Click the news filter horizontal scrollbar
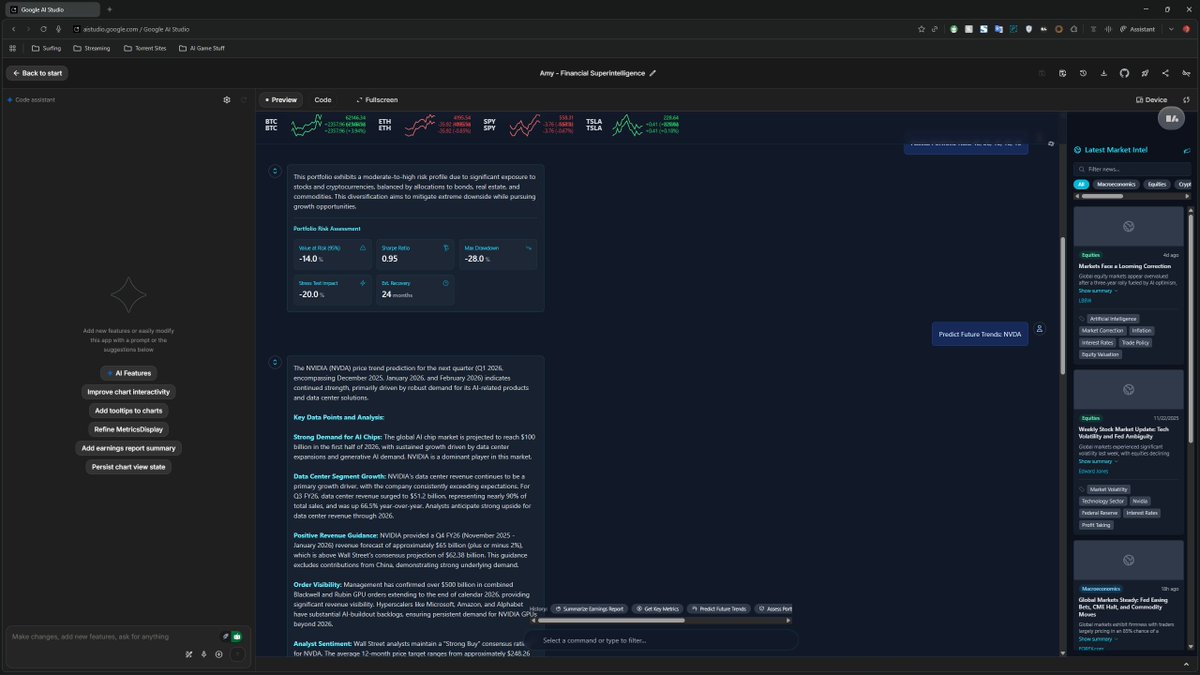 1103,196
